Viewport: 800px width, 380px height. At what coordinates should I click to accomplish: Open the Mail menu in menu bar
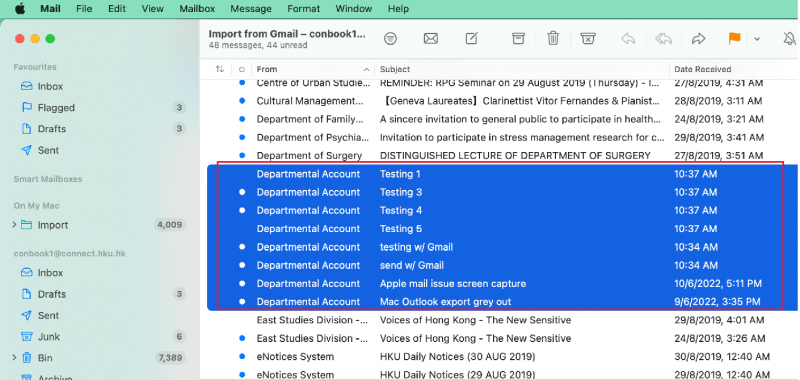tap(51, 9)
